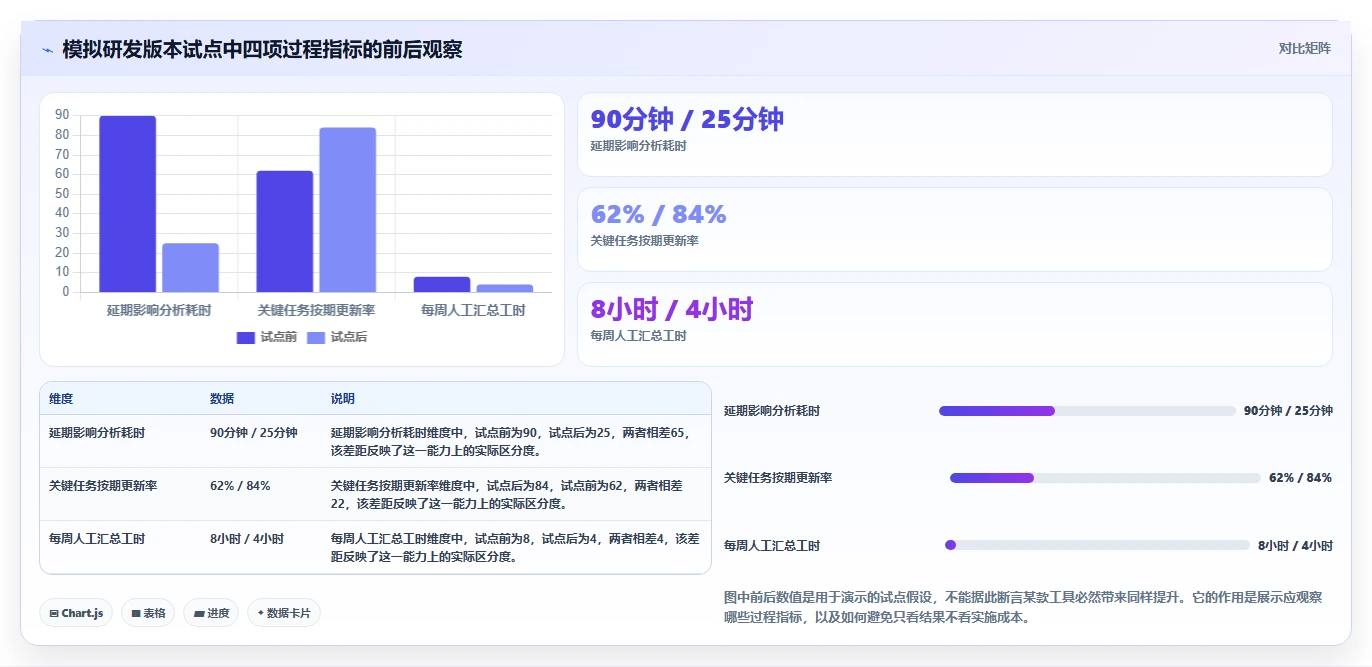Viewport: 1372px width, 667px height.
Task: Click the description mentioning 两者相差4
Action: [515, 548]
